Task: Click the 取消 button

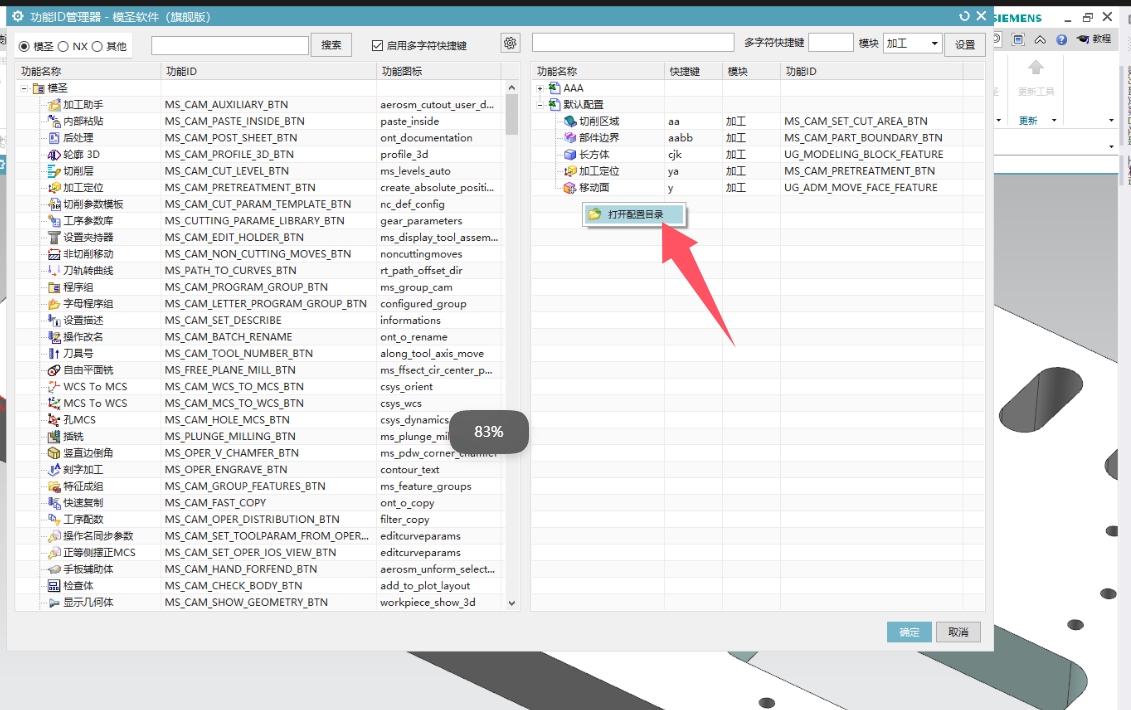Action: point(958,632)
